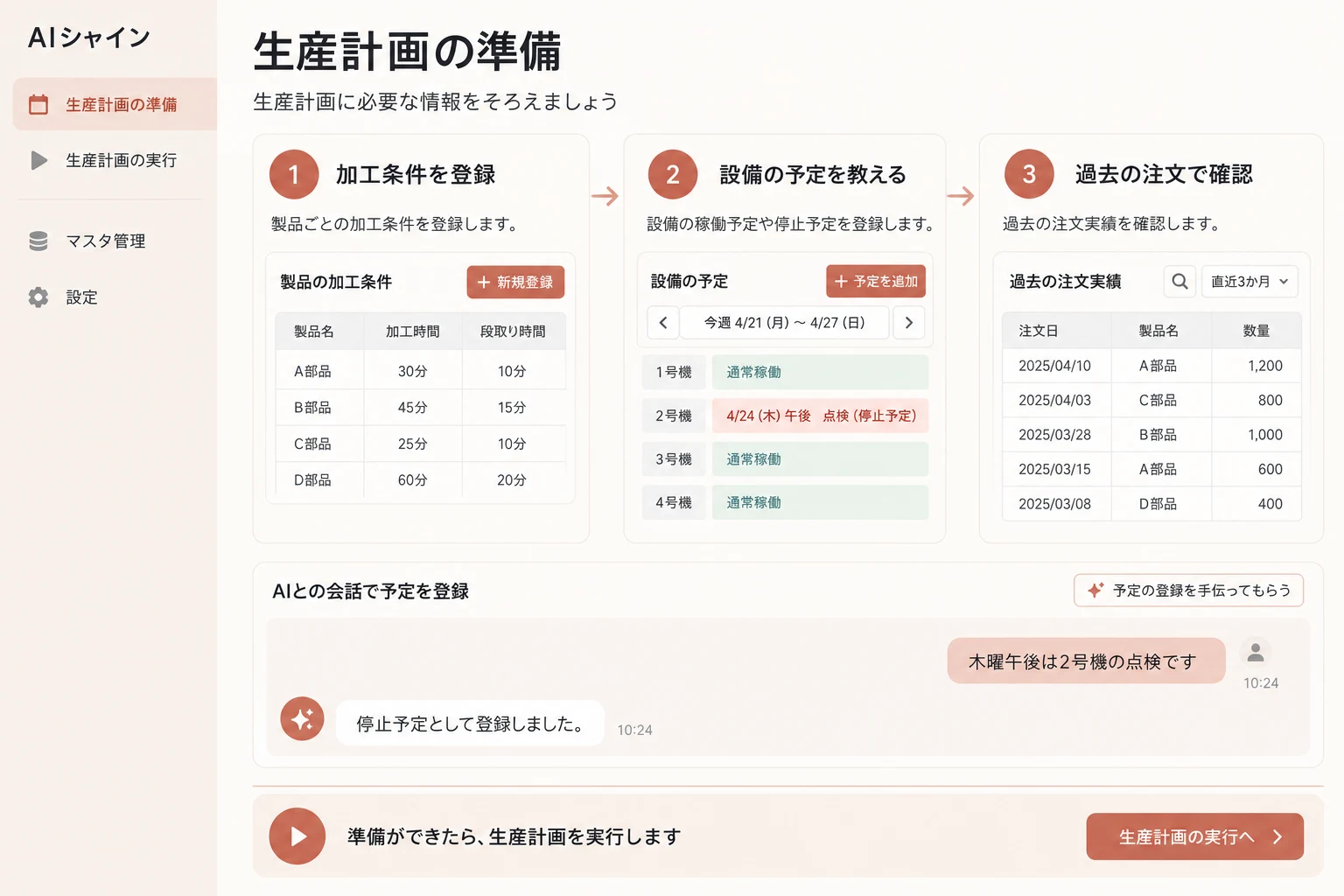This screenshot has height=896, width=1344.
Task: Select the A部品 row in 製品の加工条件
Action: 420,371
